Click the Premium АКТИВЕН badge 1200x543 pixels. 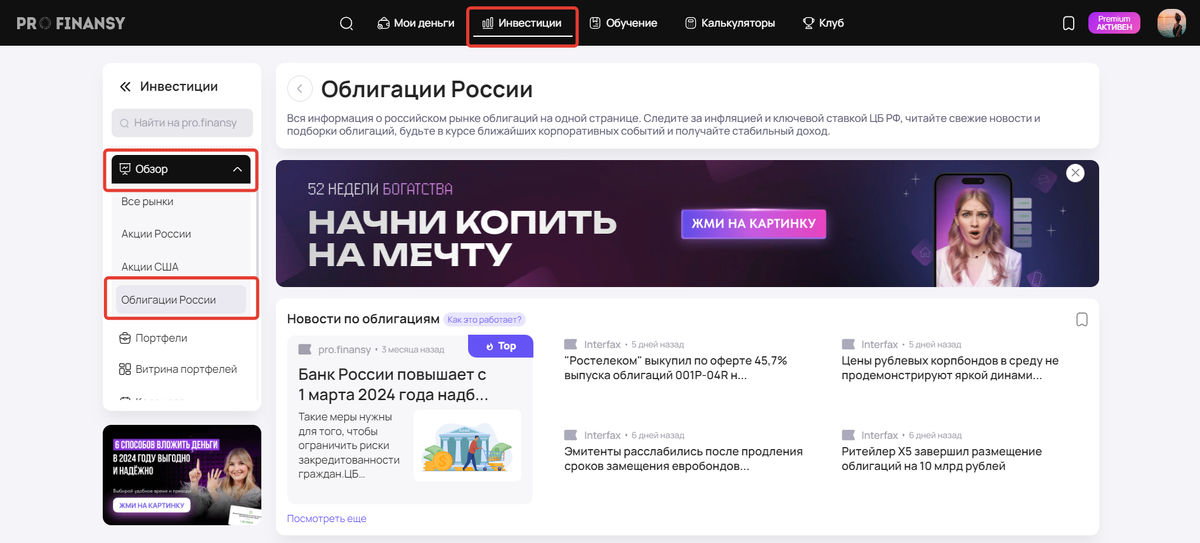pyautogui.click(x=1114, y=23)
